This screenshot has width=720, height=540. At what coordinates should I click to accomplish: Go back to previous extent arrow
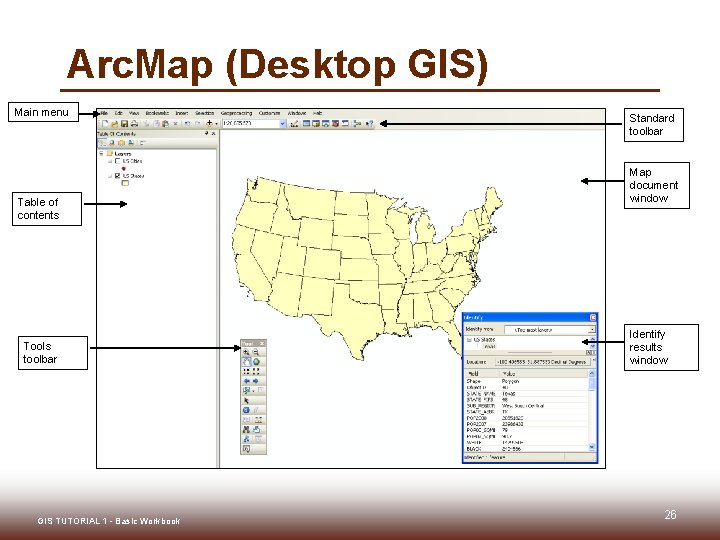click(247, 381)
